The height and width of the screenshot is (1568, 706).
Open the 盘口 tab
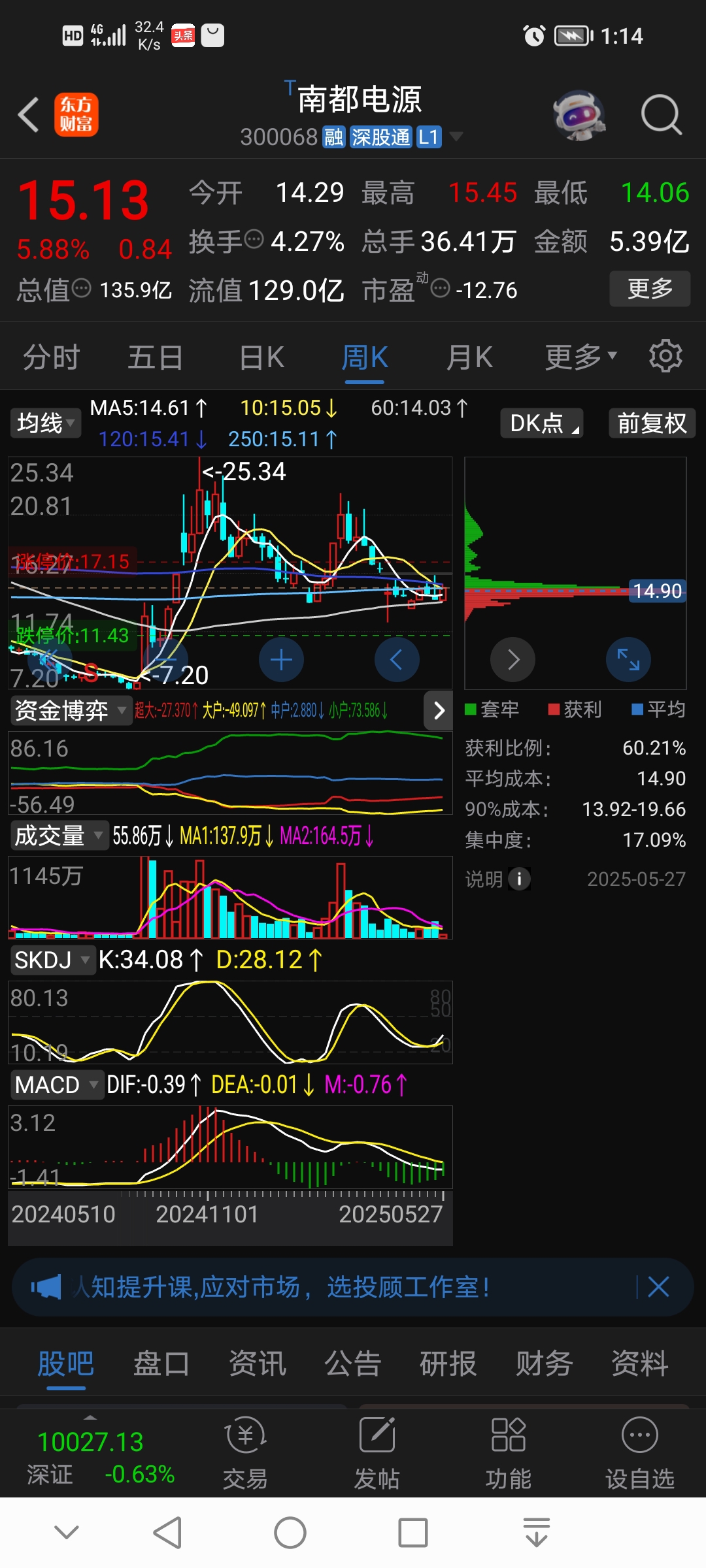click(x=161, y=1364)
